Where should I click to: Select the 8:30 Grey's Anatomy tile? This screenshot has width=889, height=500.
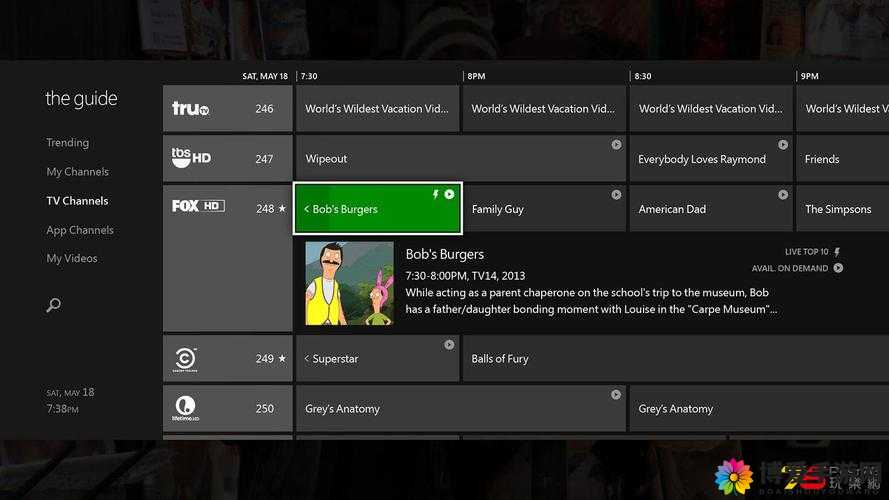759,408
